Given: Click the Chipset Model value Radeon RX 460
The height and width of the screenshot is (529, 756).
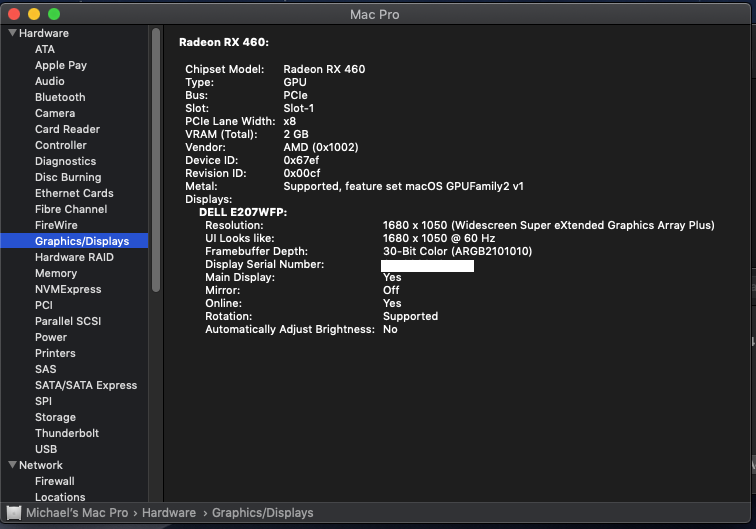Looking at the screenshot, I should [x=324, y=69].
